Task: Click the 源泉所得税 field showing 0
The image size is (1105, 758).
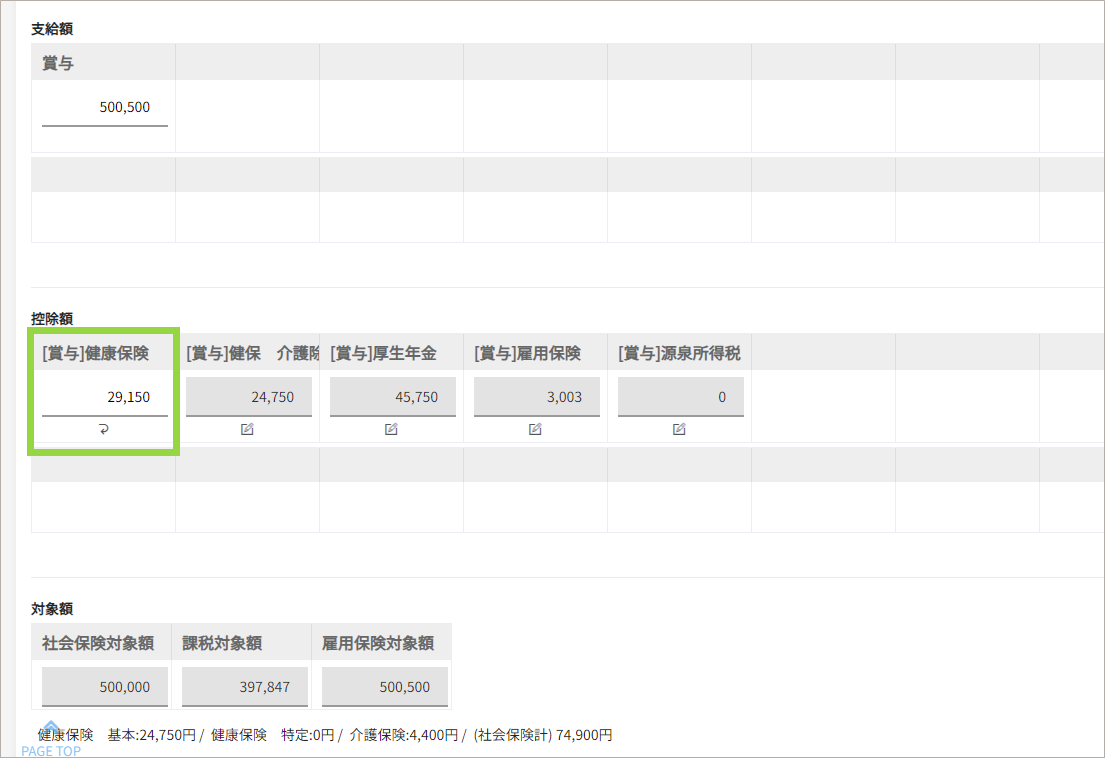Action: pyautogui.click(x=680, y=397)
